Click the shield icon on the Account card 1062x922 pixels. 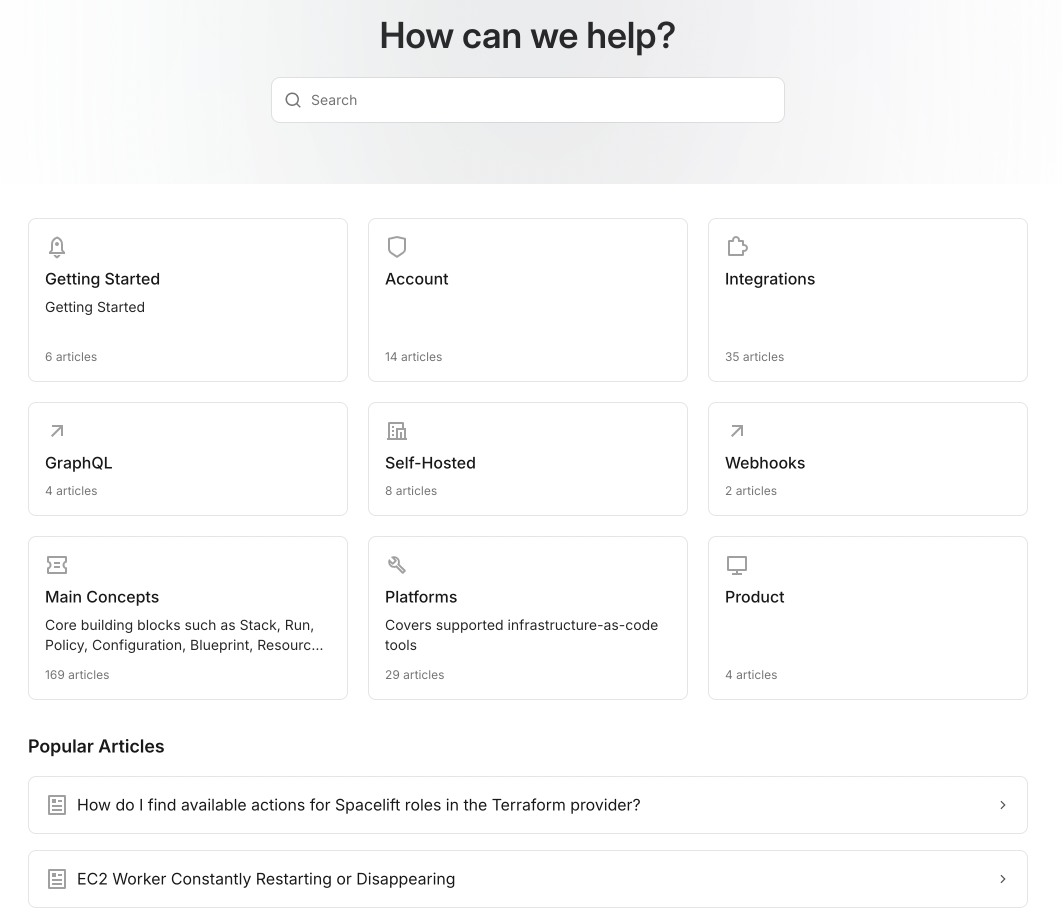(x=397, y=247)
